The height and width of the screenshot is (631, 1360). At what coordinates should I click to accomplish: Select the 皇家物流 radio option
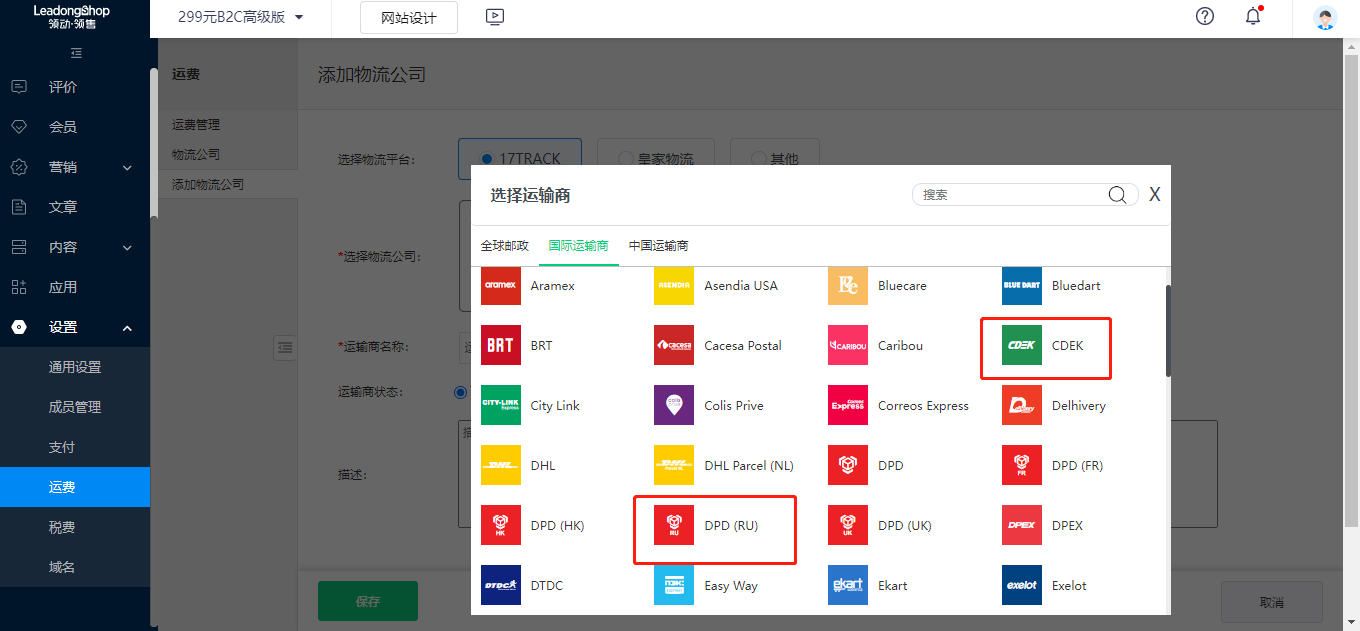tap(625, 158)
